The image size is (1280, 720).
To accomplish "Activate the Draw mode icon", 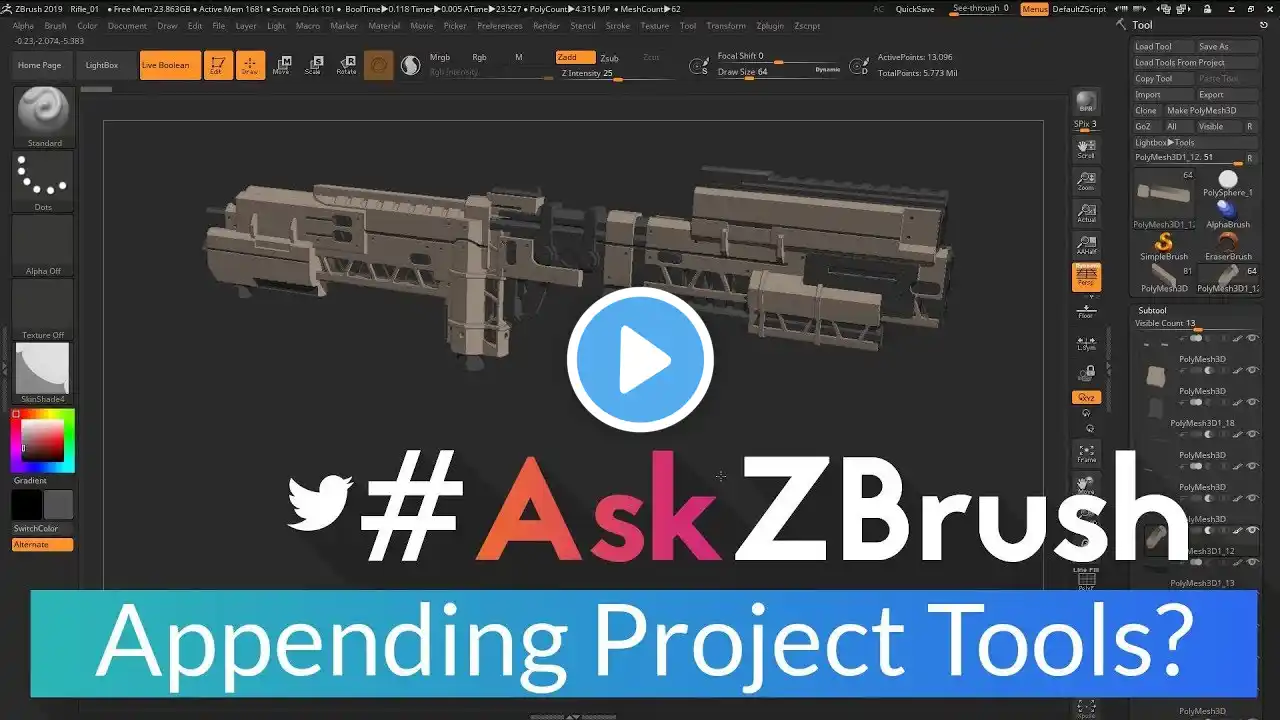I will (x=250, y=65).
